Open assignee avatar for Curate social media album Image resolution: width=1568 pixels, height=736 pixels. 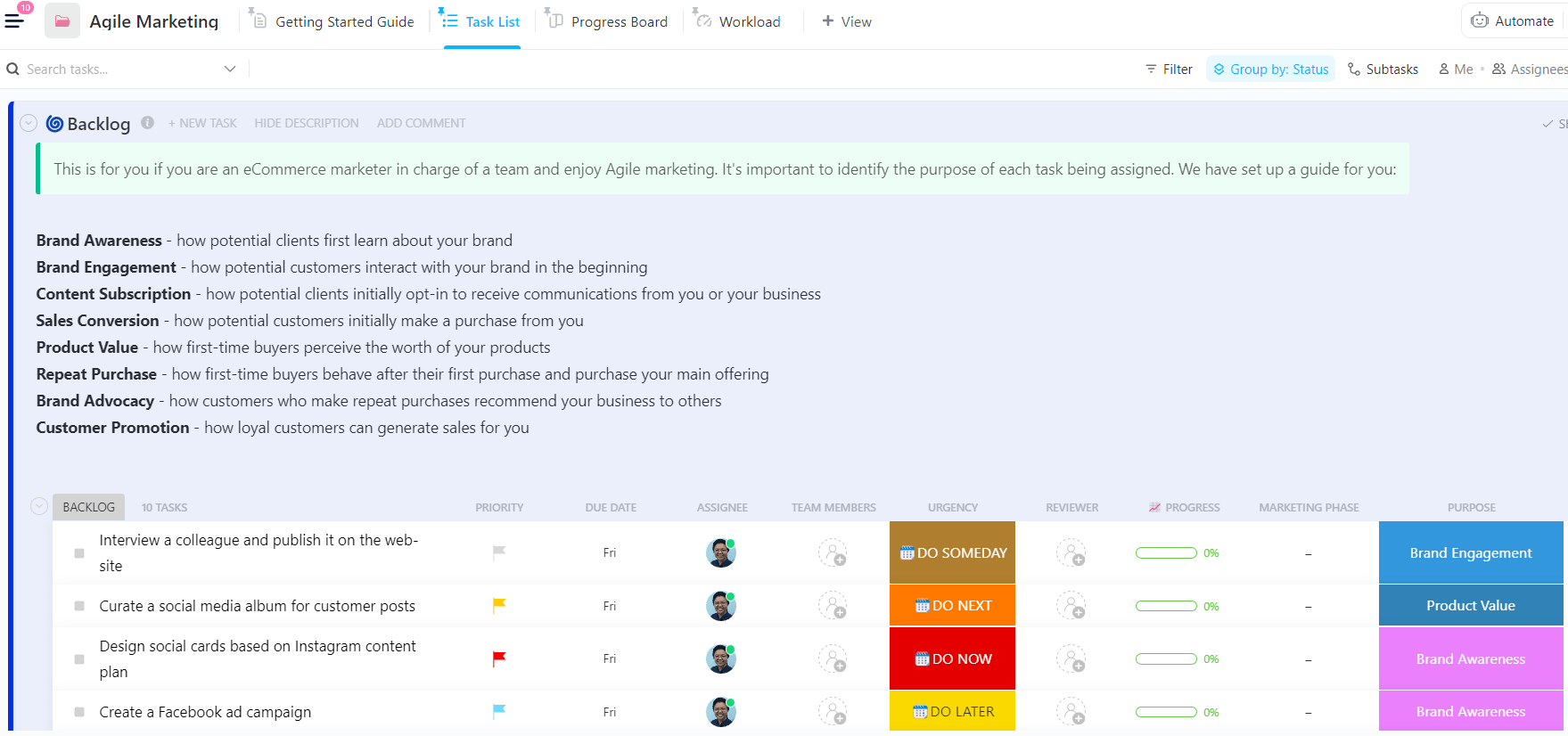coord(720,606)
